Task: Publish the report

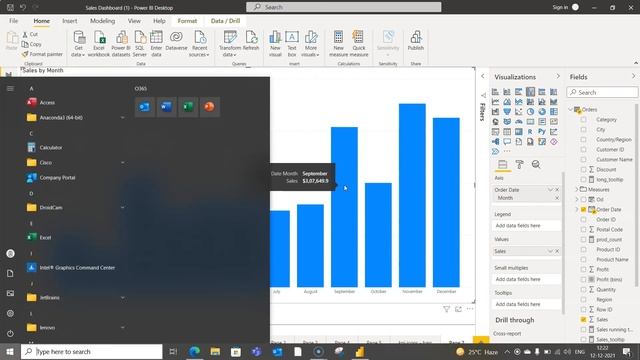Action: (x=416, y=41)
